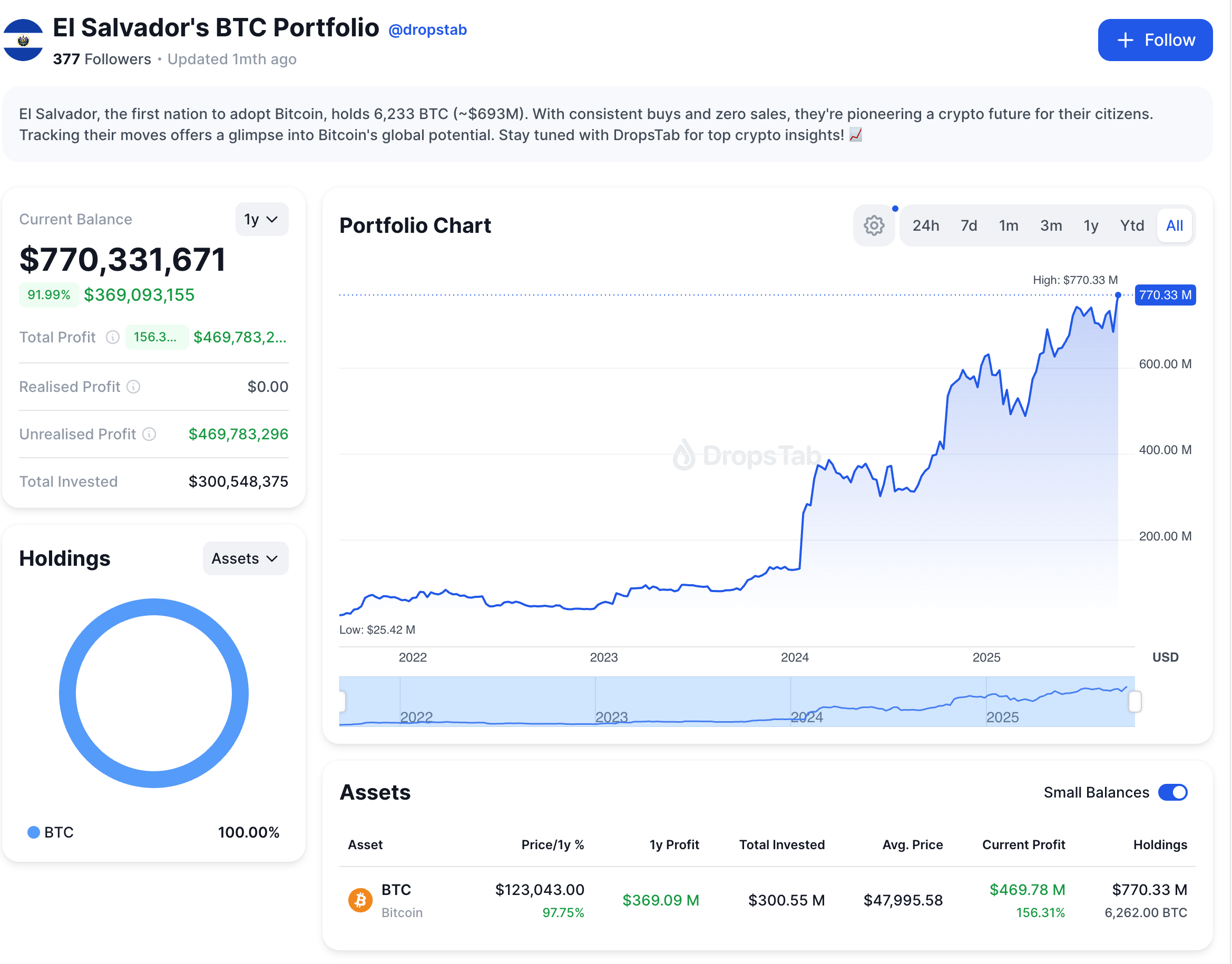Screen dimensions: 1232x964
Task: Click the blue BTC legend dot
Action: coord(34,832)
